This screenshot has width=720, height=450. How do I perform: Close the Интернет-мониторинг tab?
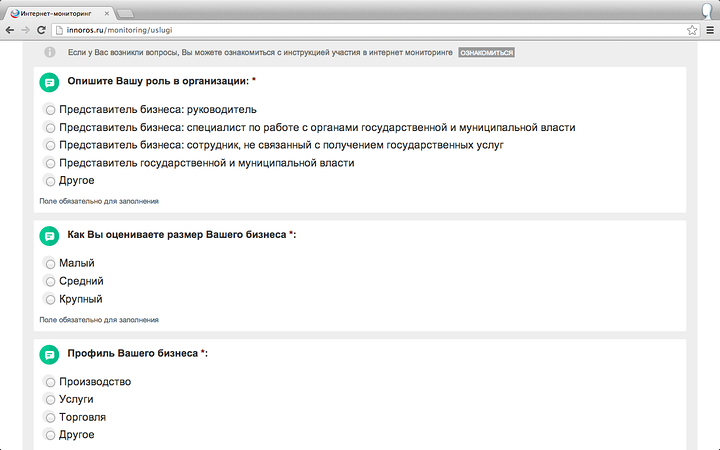click(x=107, y=13)
